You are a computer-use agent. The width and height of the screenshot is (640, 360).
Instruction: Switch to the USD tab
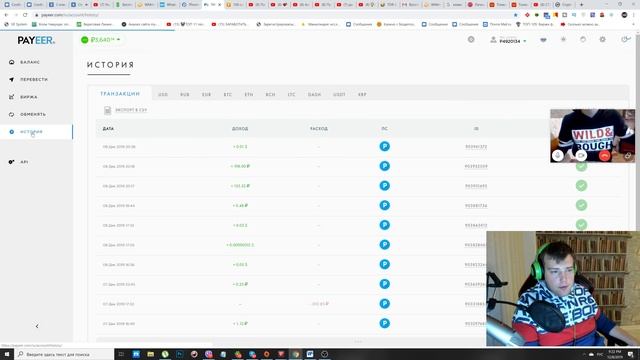coord(163,95)
